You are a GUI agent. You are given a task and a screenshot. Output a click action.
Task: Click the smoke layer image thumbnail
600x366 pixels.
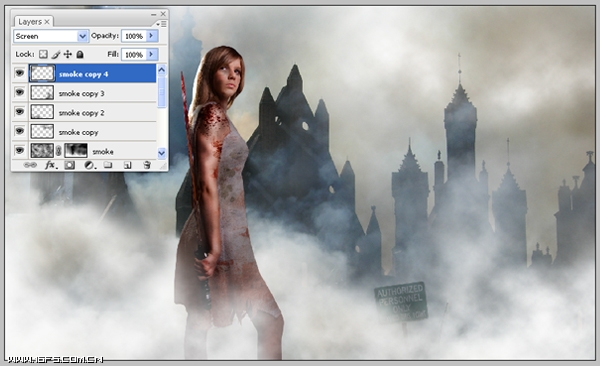(42, 150)
